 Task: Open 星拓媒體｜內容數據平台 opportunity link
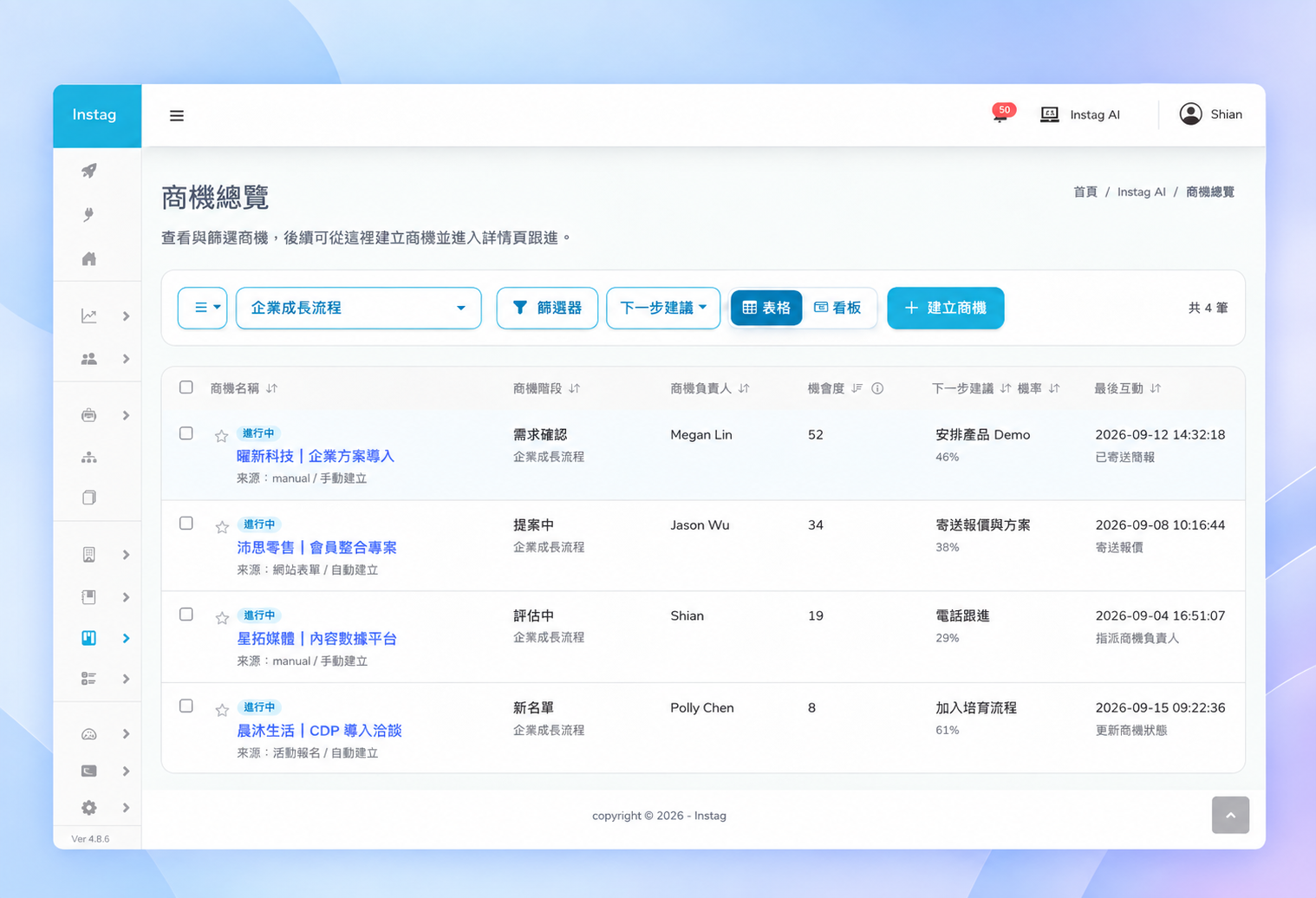point(316,638)
